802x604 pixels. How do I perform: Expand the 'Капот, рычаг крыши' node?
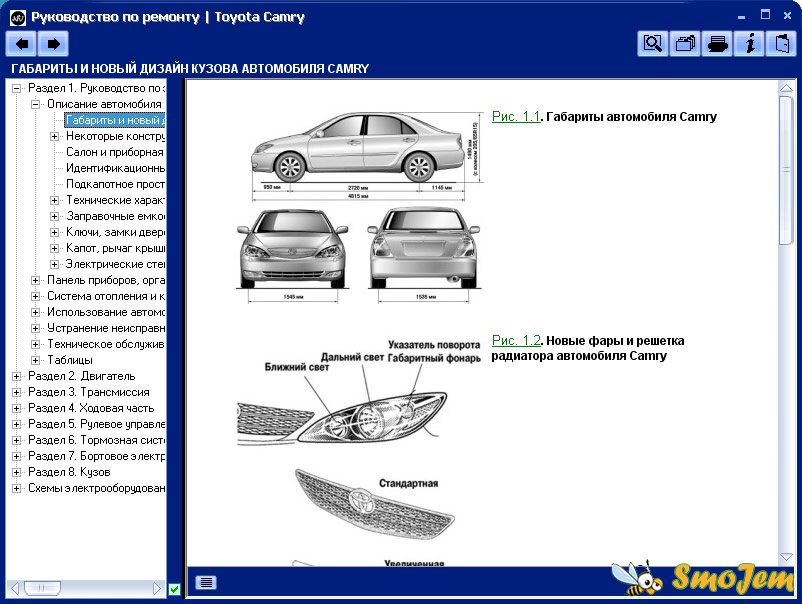54,249
